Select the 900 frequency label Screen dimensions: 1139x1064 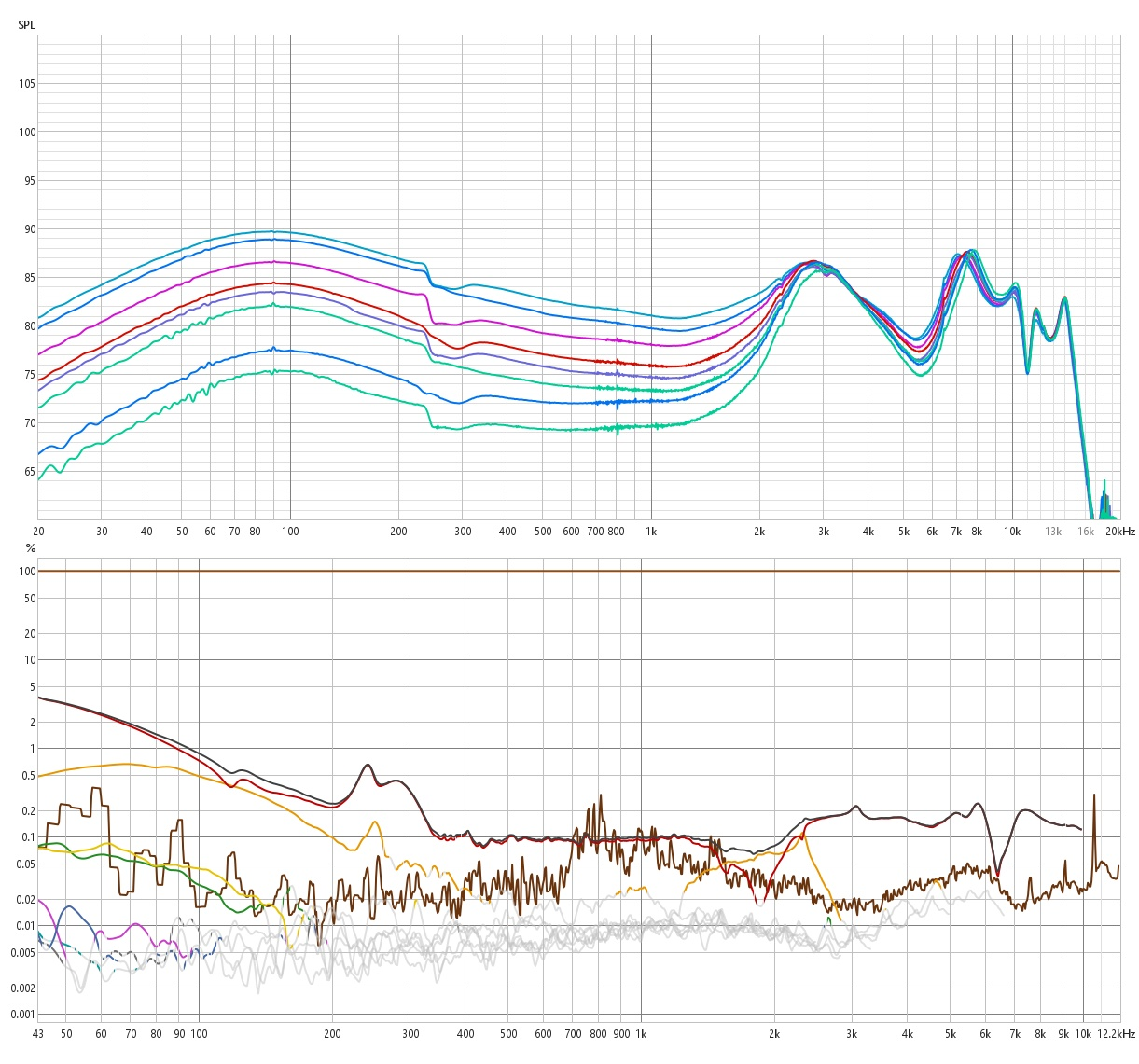coord(621,1034)
